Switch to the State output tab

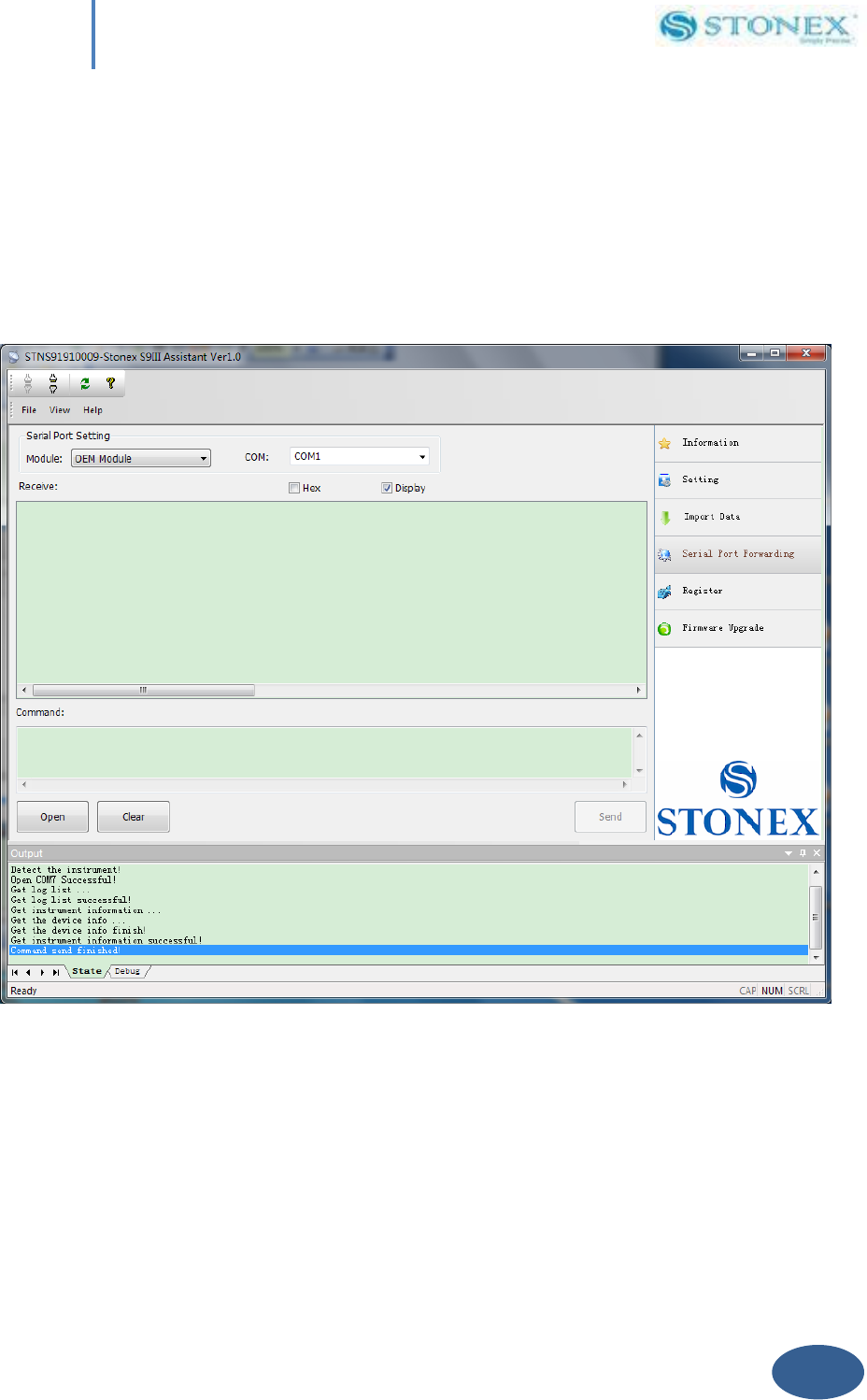click(87, 971)
